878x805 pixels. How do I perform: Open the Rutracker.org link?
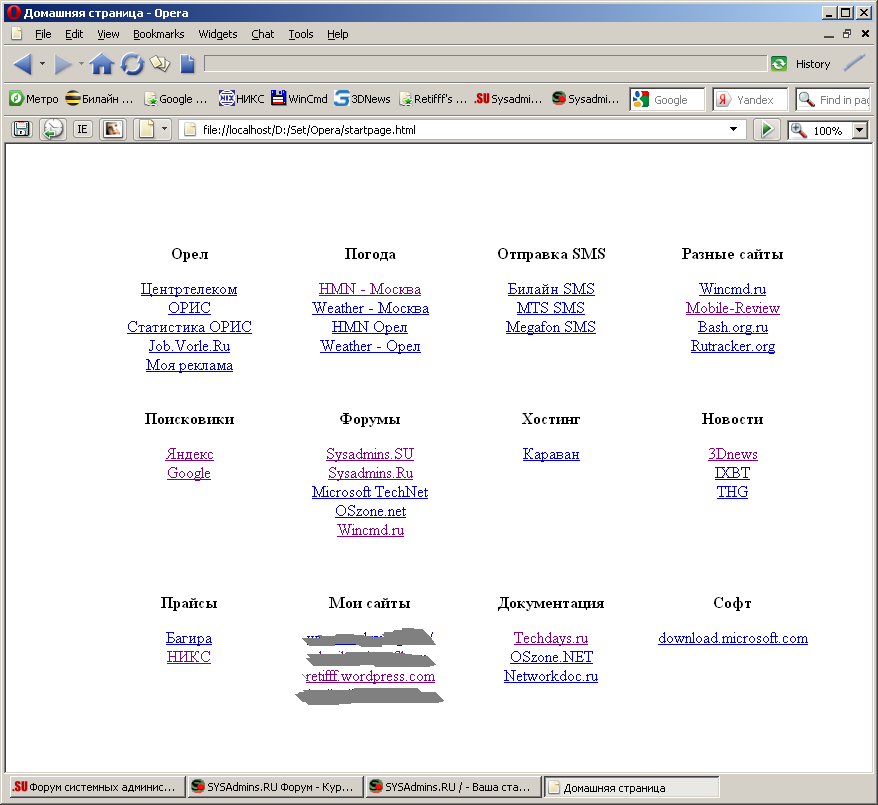(x=732, y=347)
